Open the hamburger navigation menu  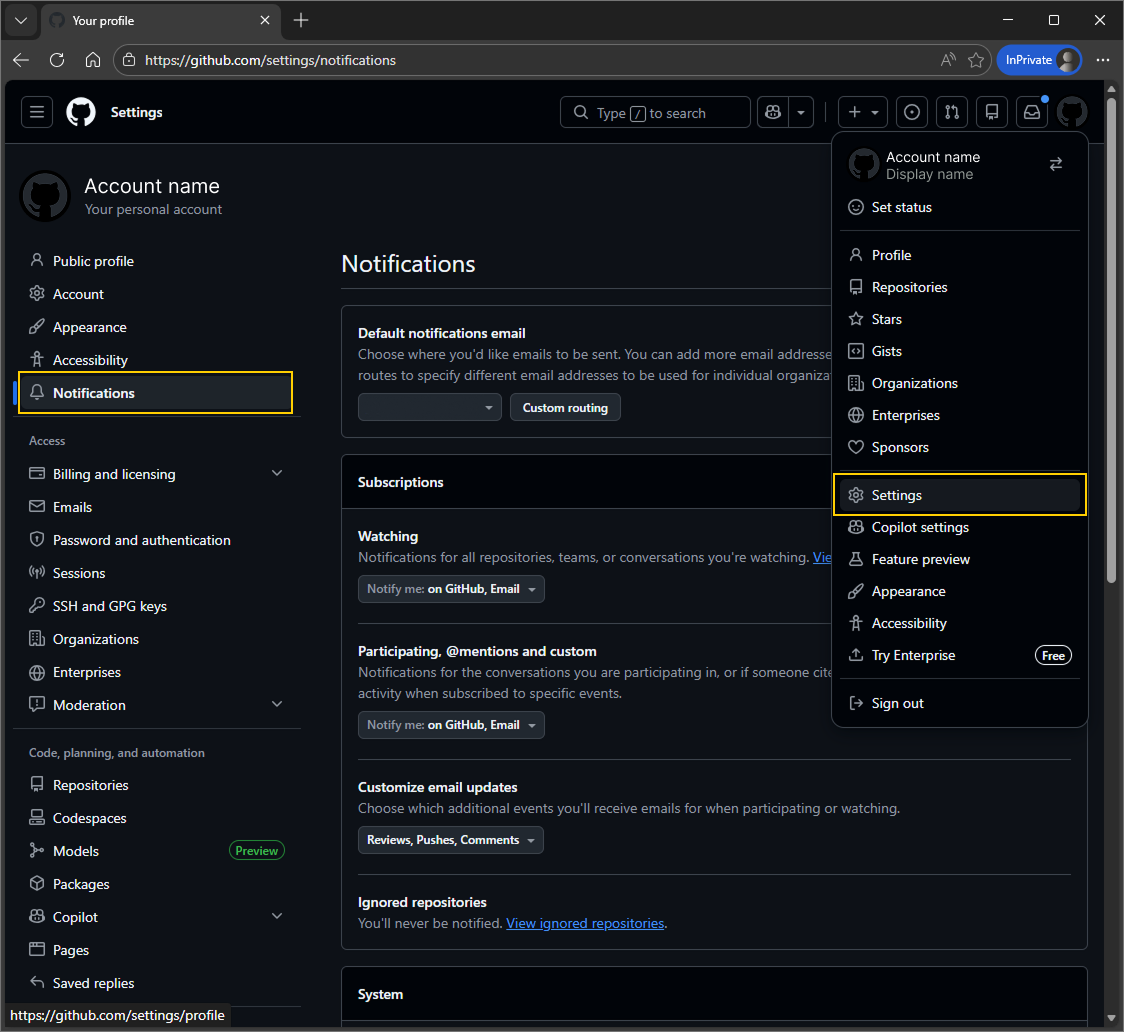(x=36, y=112)
